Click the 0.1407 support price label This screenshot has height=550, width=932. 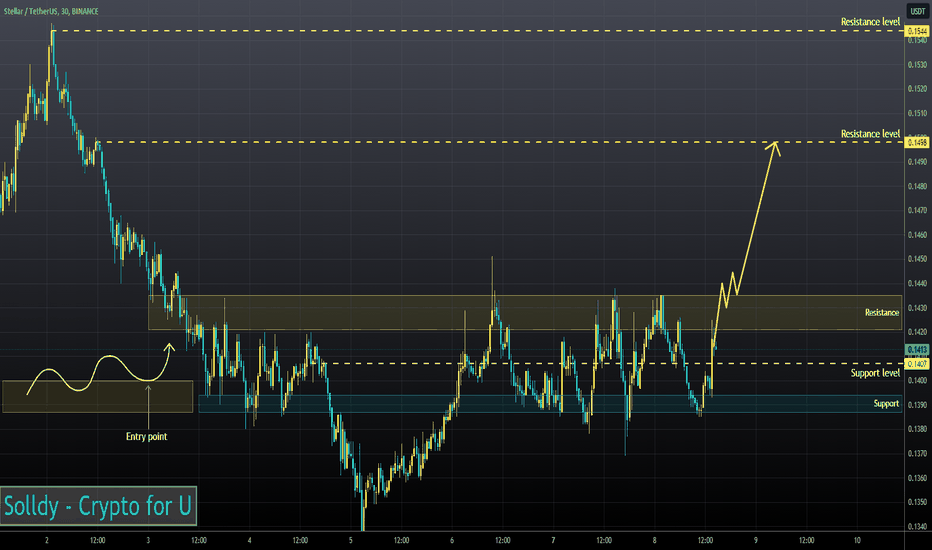pyautogui.click(x=917, y=363)
